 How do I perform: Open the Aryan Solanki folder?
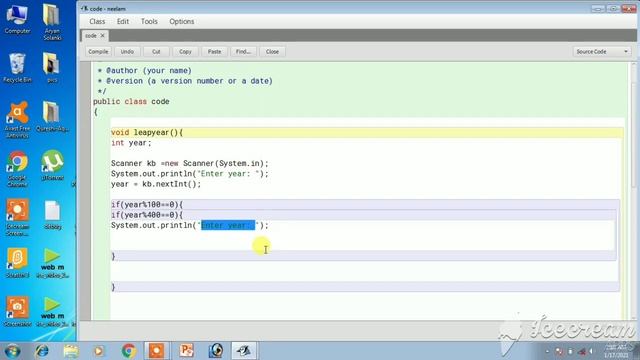point(52,21)
